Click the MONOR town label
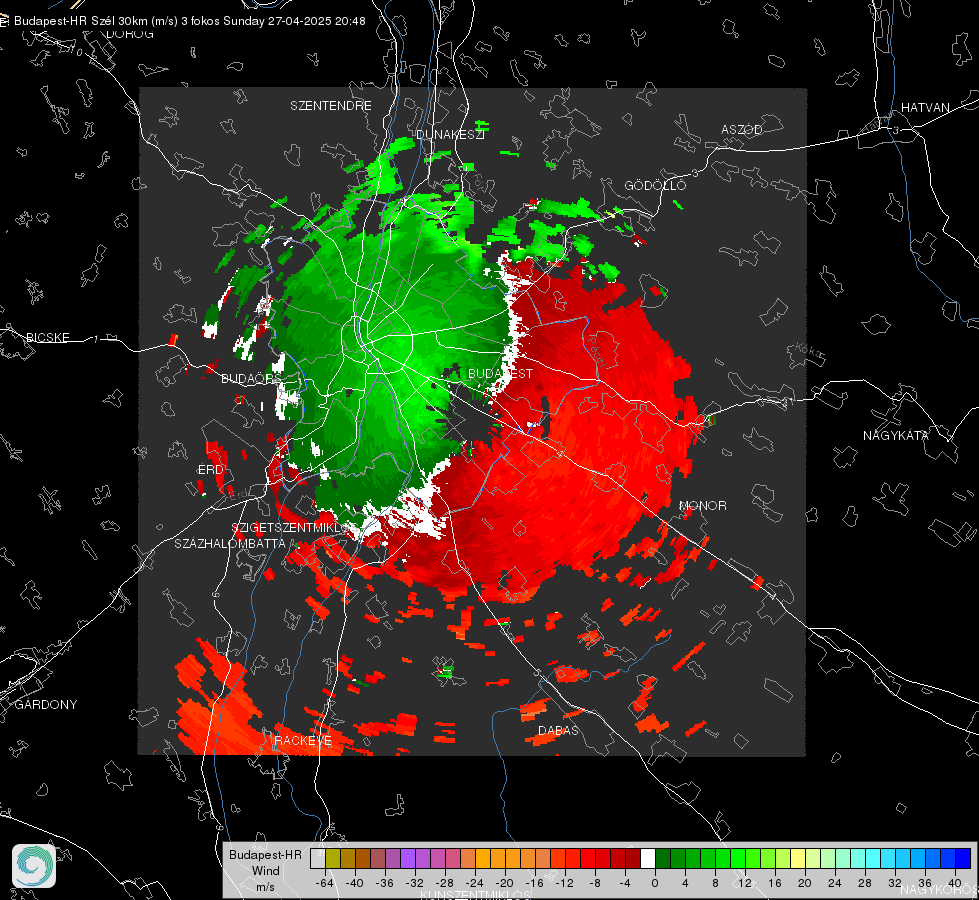Screen dimensions: 979x900 tap(702, 506)
